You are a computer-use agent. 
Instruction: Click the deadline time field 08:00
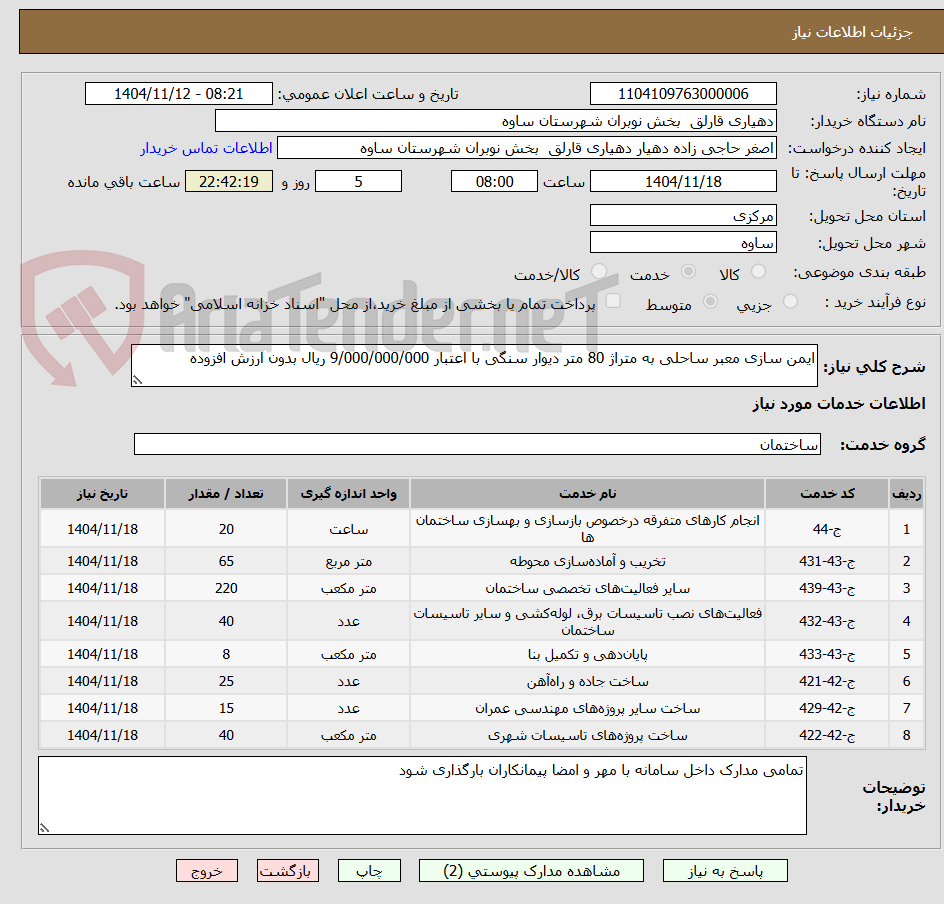[x=494, y=181]
